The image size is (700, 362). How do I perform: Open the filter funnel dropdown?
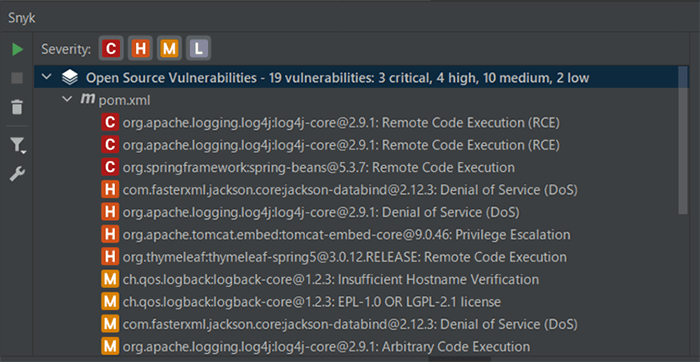(17, 145)
